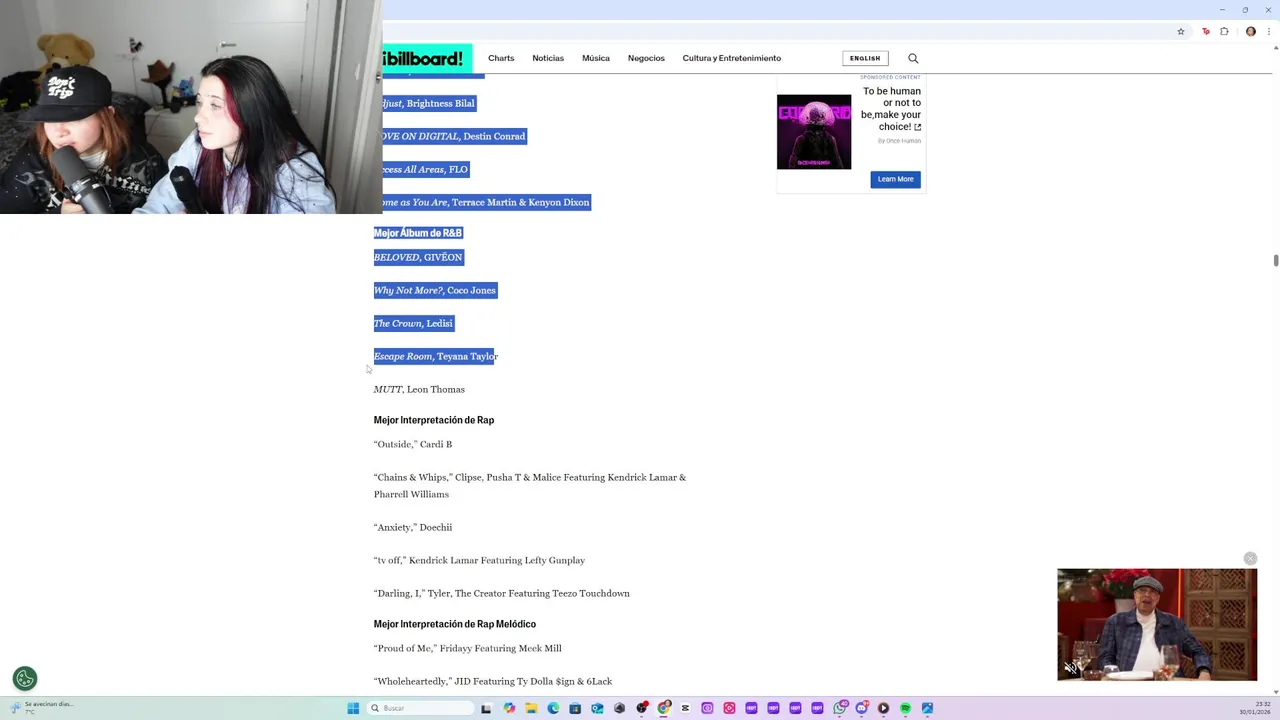Open the Billboard search magnifier icon
Image resolution: width=1280 pixels, height=720 pixels.
point(913,58)
